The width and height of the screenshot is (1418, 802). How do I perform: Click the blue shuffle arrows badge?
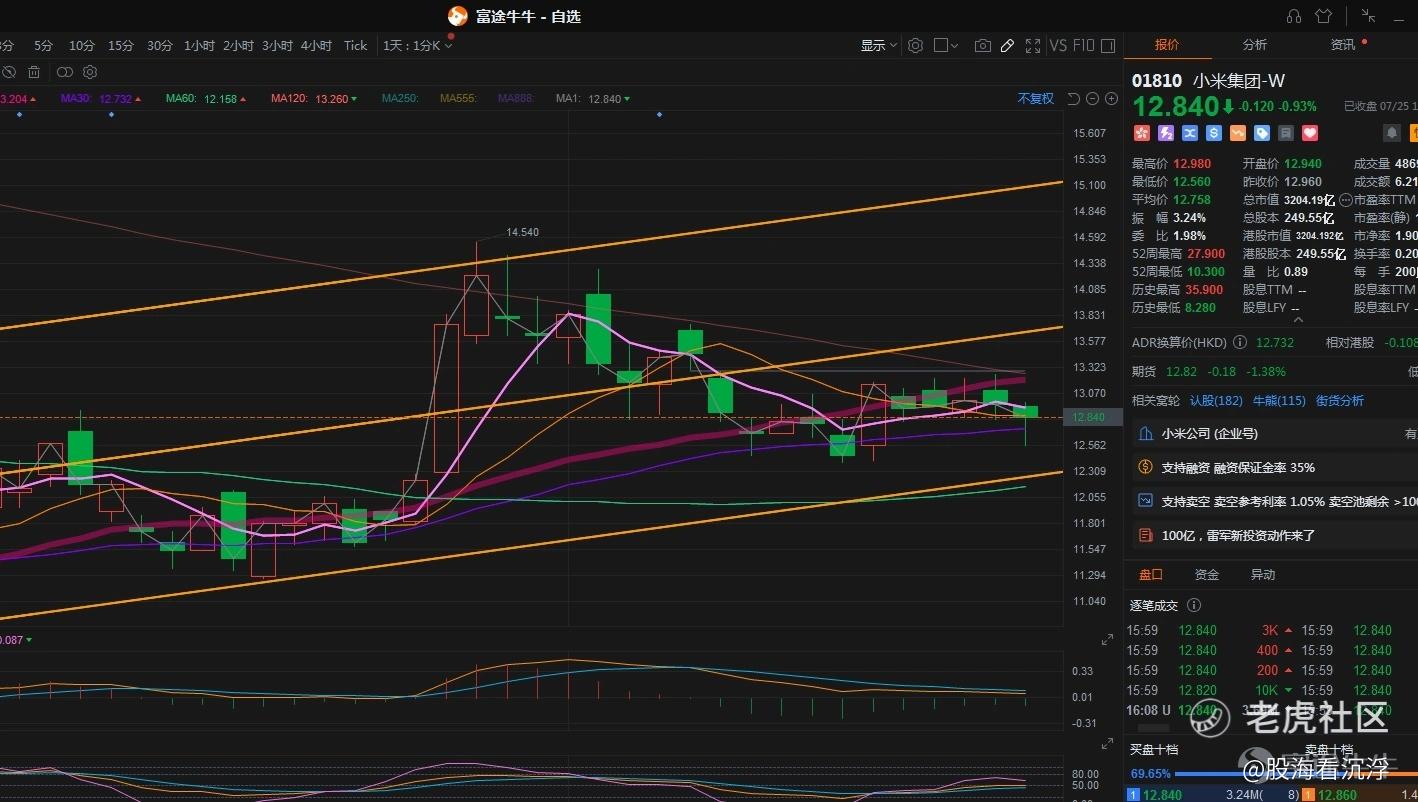[1190, 133]
